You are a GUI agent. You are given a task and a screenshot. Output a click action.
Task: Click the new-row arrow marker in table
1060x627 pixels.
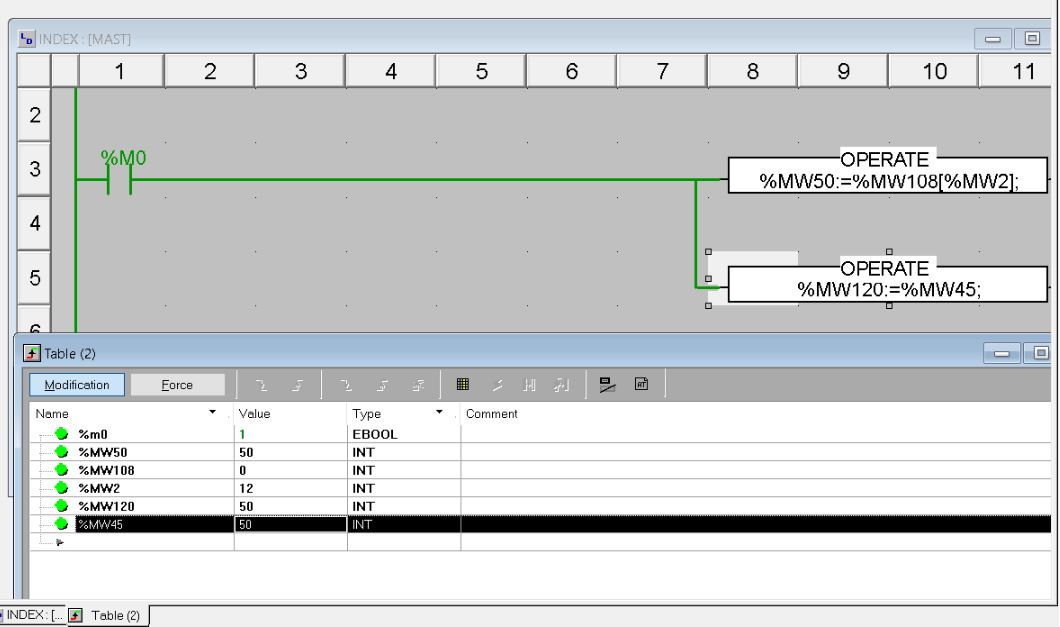coord(59,542)
